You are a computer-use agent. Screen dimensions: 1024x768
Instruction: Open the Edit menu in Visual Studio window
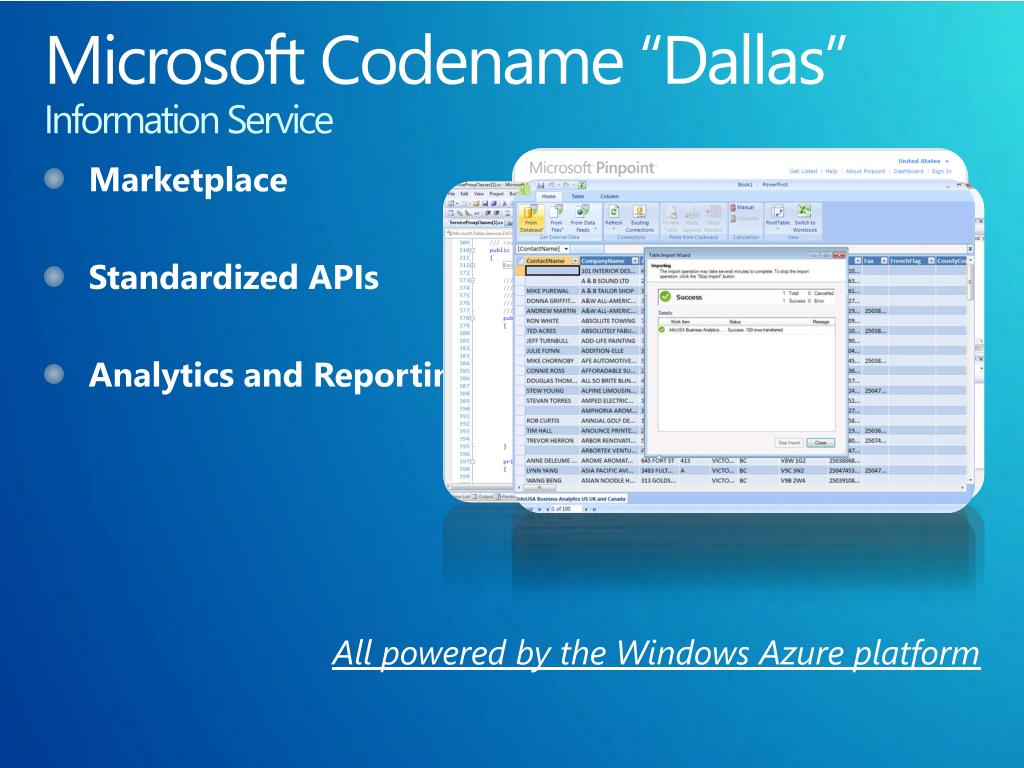click(x=464, y=194)
